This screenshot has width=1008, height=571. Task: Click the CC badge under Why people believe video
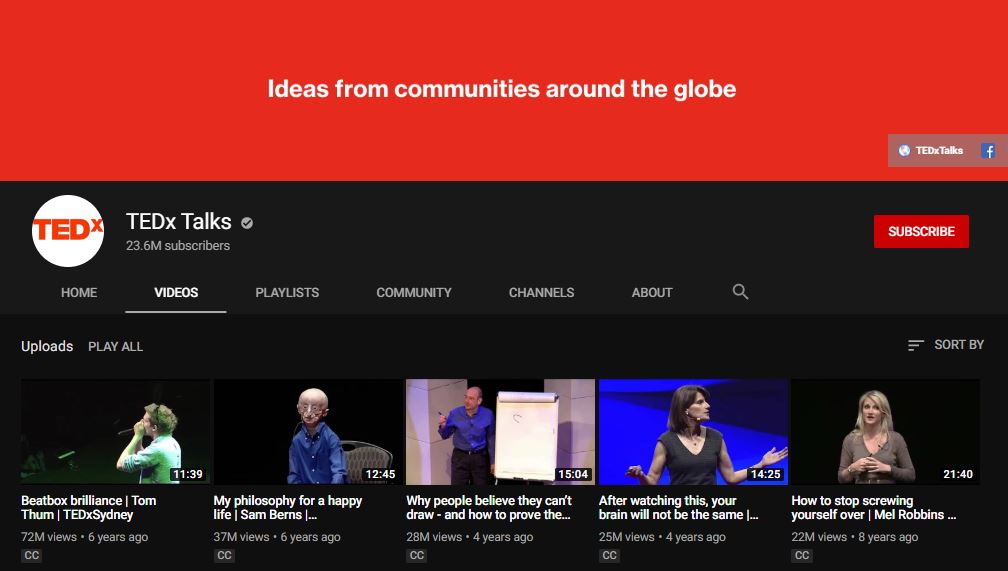coord(417,556)
